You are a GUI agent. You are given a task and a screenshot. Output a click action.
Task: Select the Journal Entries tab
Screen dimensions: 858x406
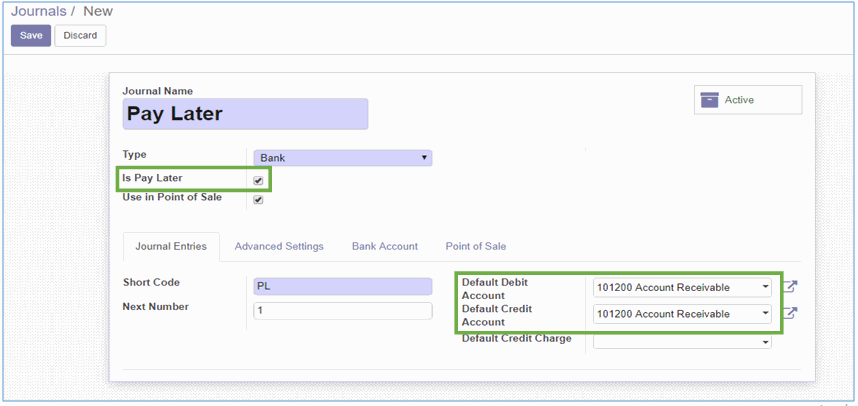[x=171, y=246]
